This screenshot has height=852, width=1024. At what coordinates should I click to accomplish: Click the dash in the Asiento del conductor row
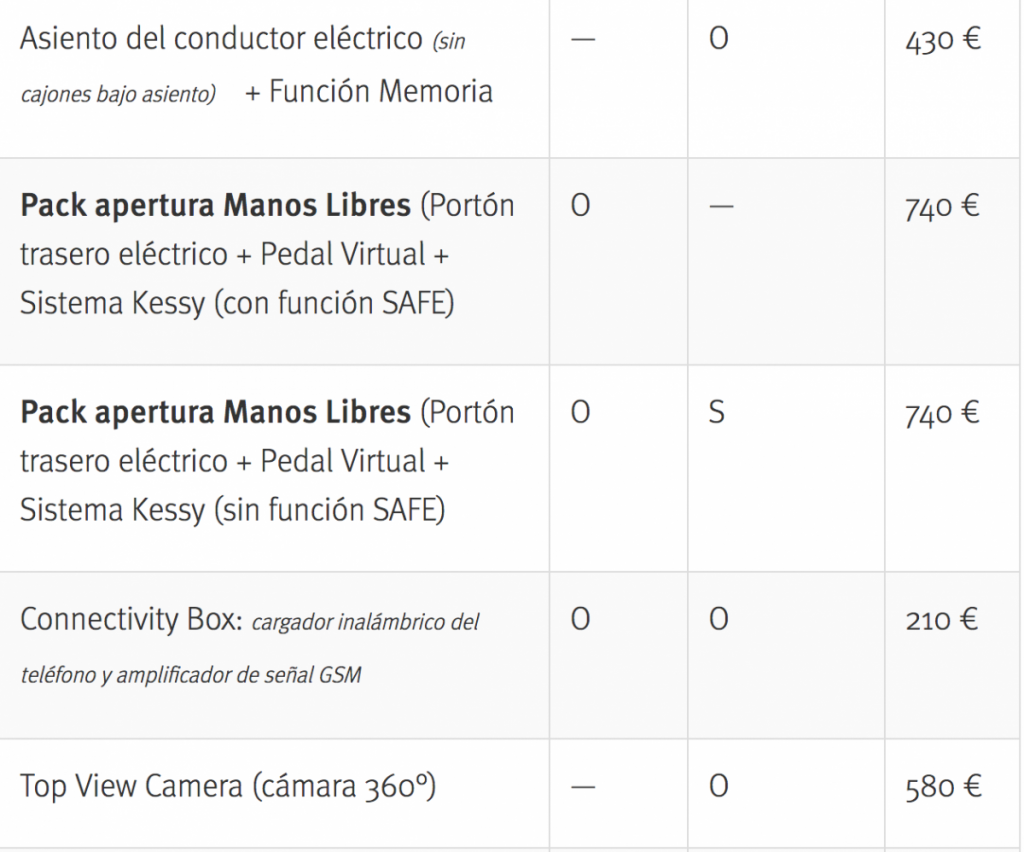(x=583, y=42)
